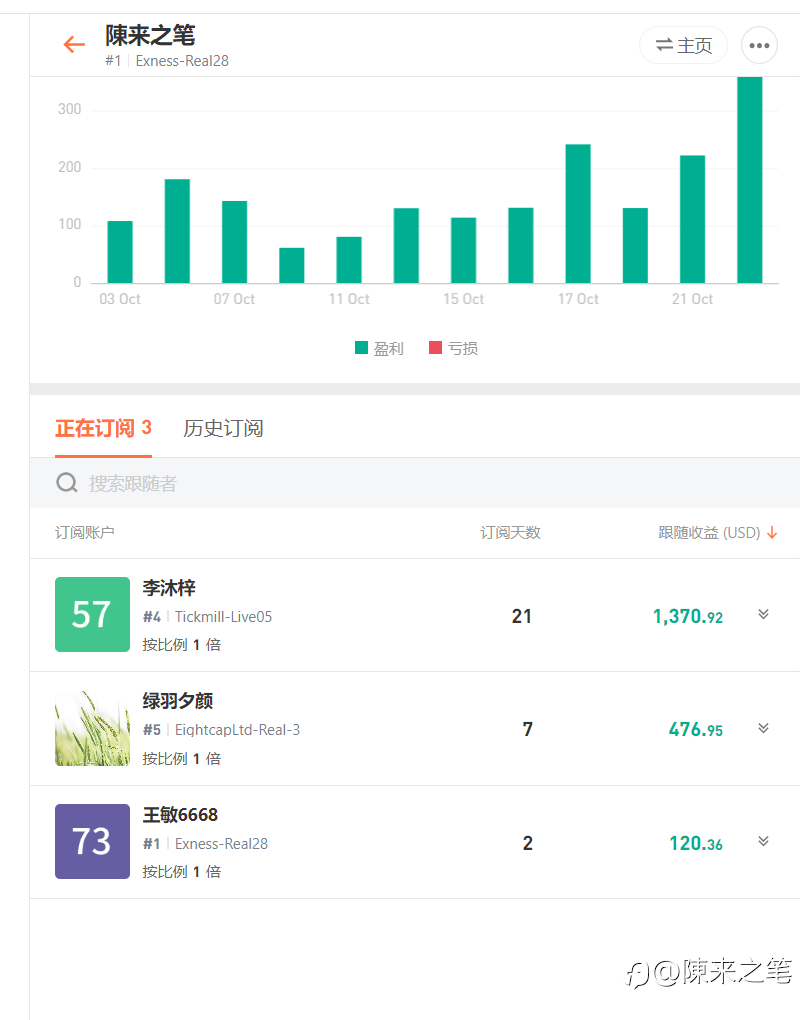Image resolution: width=800 pixels, height=1020 pixels.
Task: Click the 21 Oct profit bar
Action: click(693, 219)
